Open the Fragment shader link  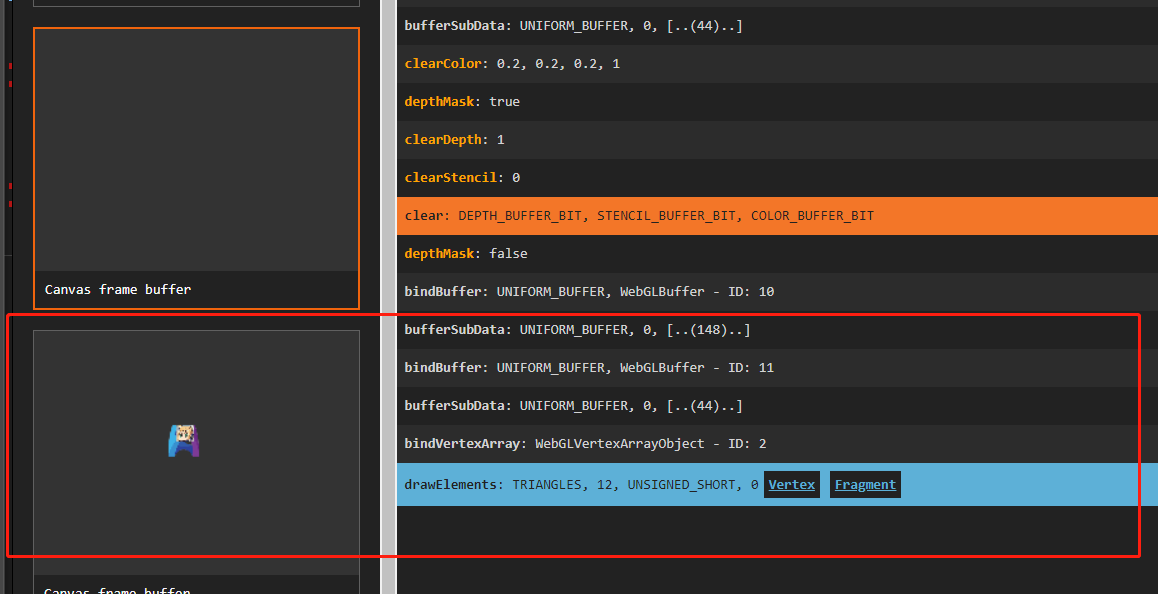click(865, 485)
